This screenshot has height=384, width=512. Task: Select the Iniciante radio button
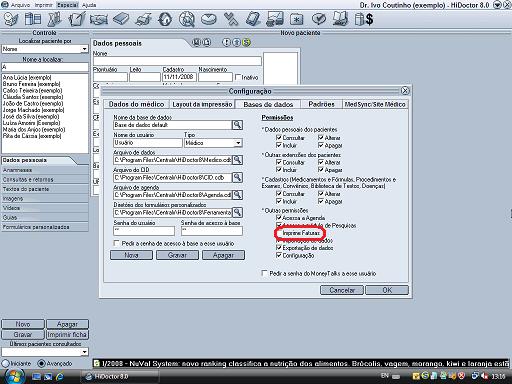coord(5,363)
